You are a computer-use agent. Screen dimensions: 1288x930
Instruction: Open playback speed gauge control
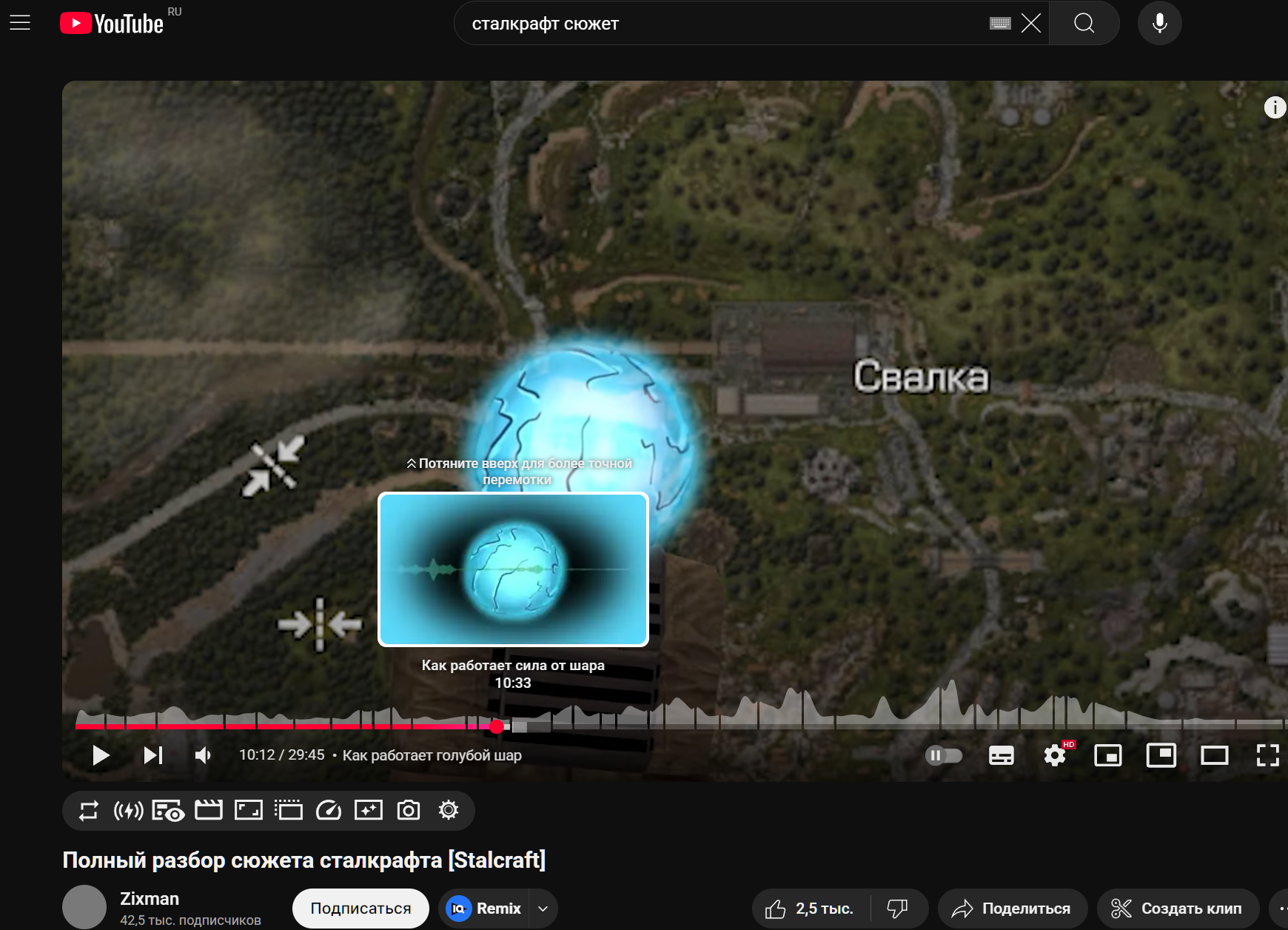tap(329, 810)
